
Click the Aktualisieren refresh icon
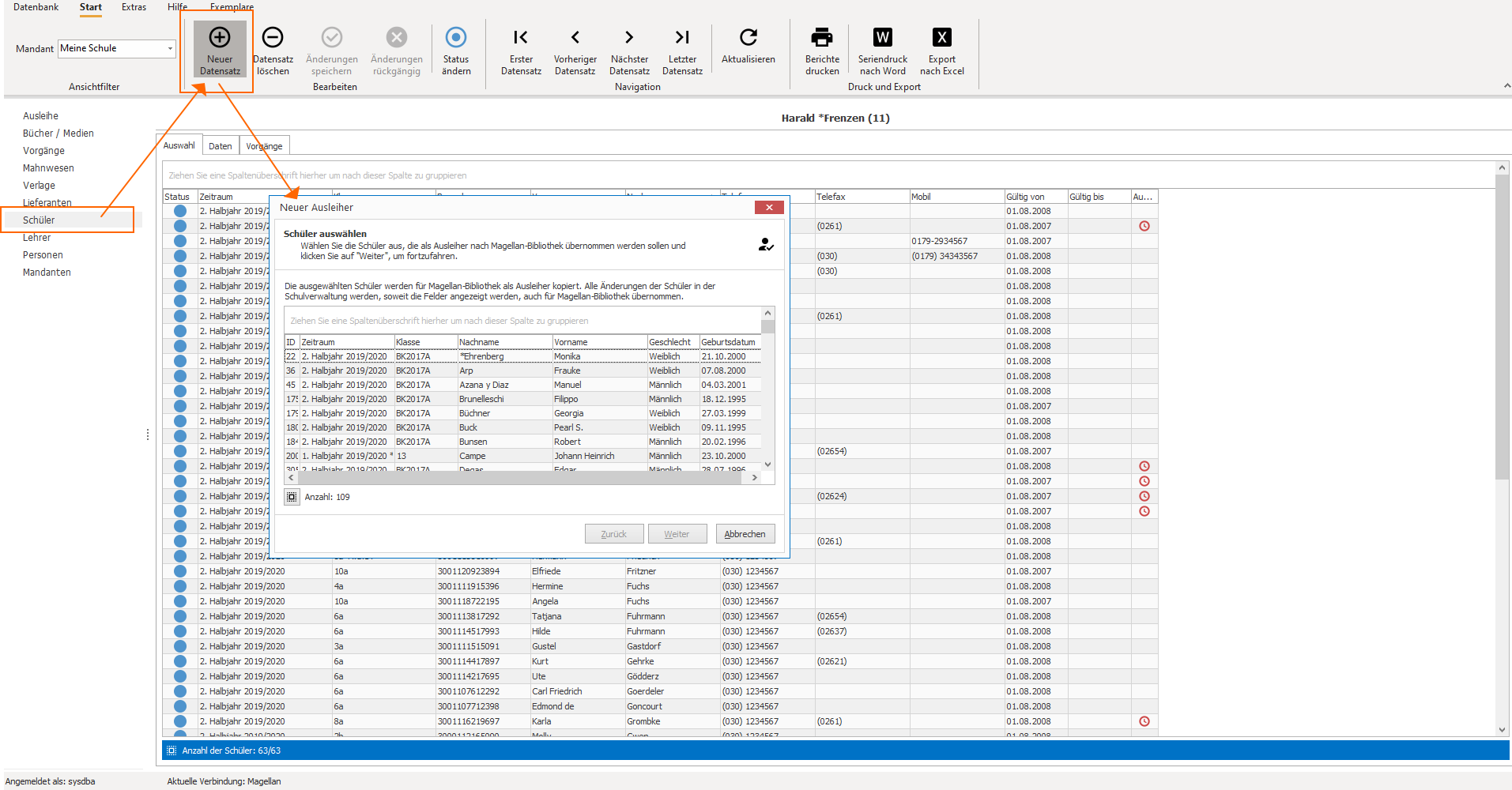748,37
